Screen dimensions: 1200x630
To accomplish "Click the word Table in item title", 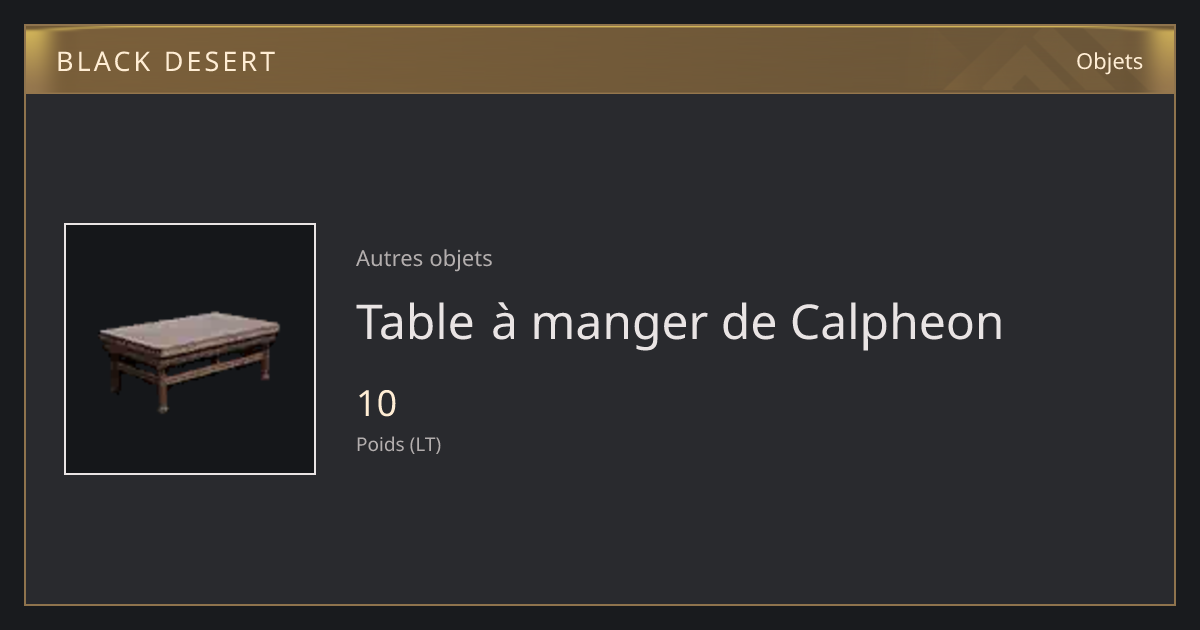I will coord(415,322).
